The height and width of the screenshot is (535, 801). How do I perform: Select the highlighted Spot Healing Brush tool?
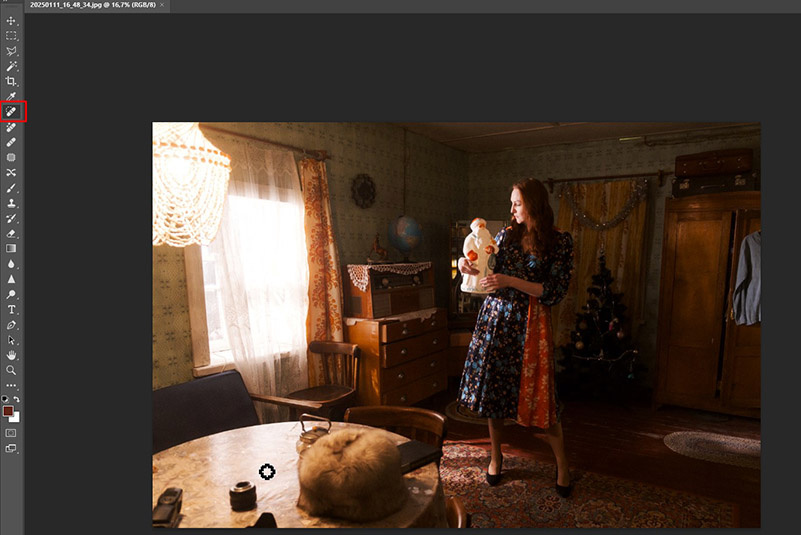coord(11,111)
